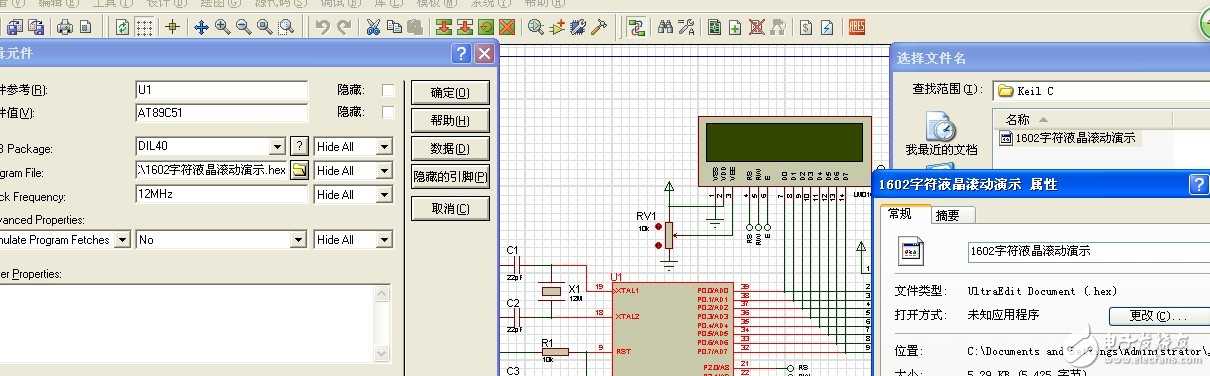This screenshot has height=376, width=1210.
Task: Open Hide All dropdown beside Clock Frequency
Action: click(x=383, y=195)
